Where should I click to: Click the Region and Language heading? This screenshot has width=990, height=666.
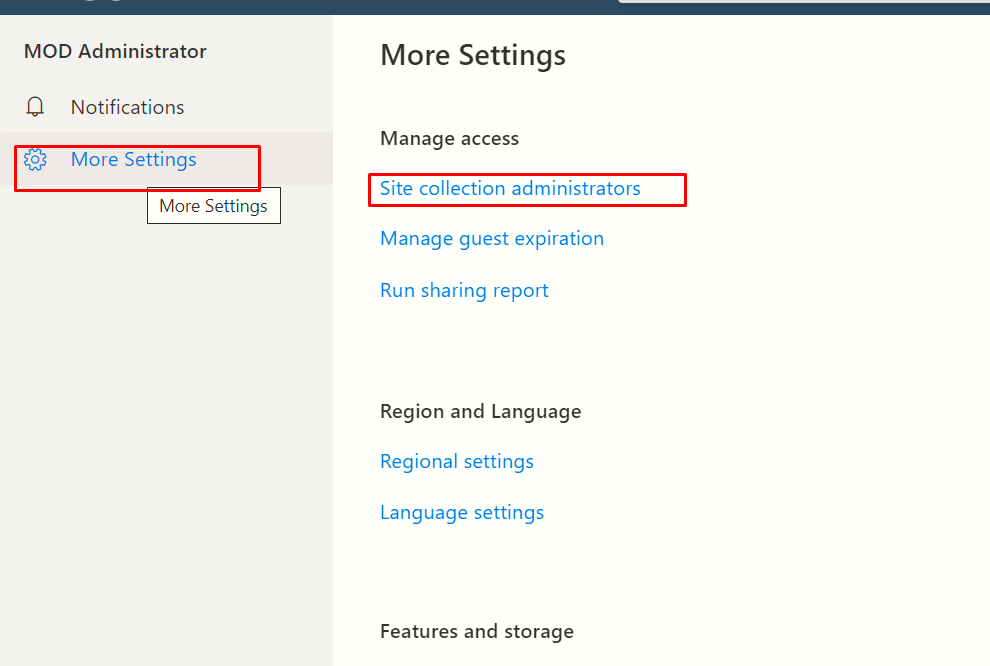pyautogui.click(x=480, y=412)
